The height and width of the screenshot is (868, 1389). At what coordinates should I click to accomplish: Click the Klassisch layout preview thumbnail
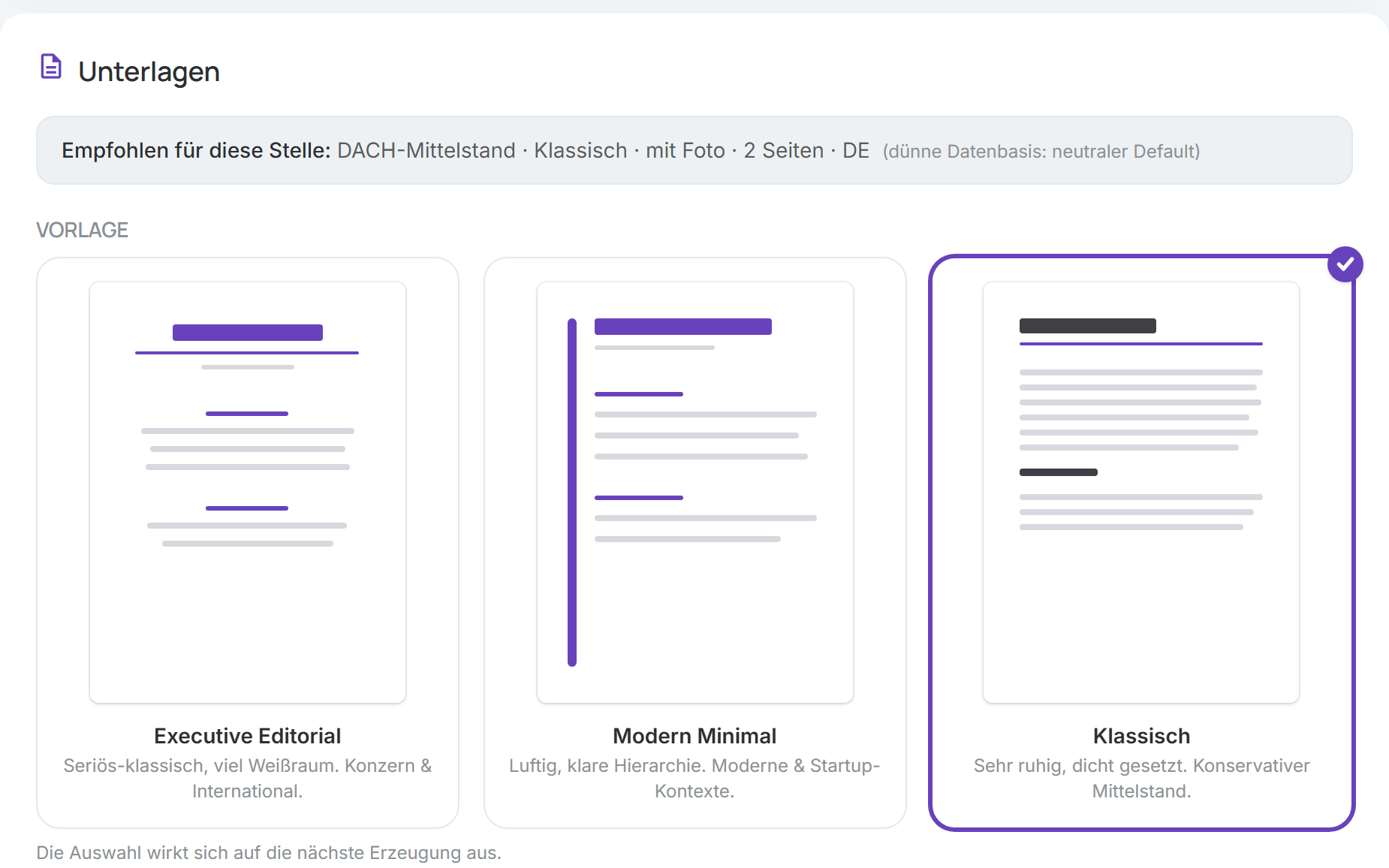[x=1141, y=493]
